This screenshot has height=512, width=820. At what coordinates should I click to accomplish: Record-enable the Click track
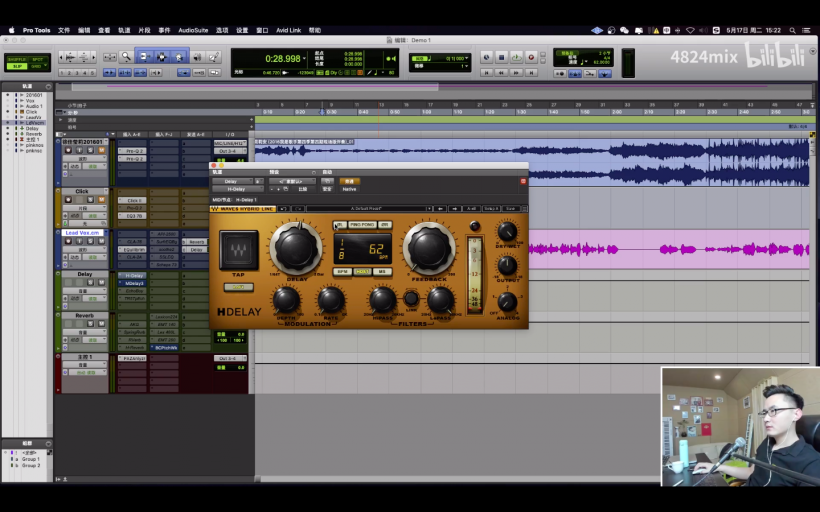[68, 200]
